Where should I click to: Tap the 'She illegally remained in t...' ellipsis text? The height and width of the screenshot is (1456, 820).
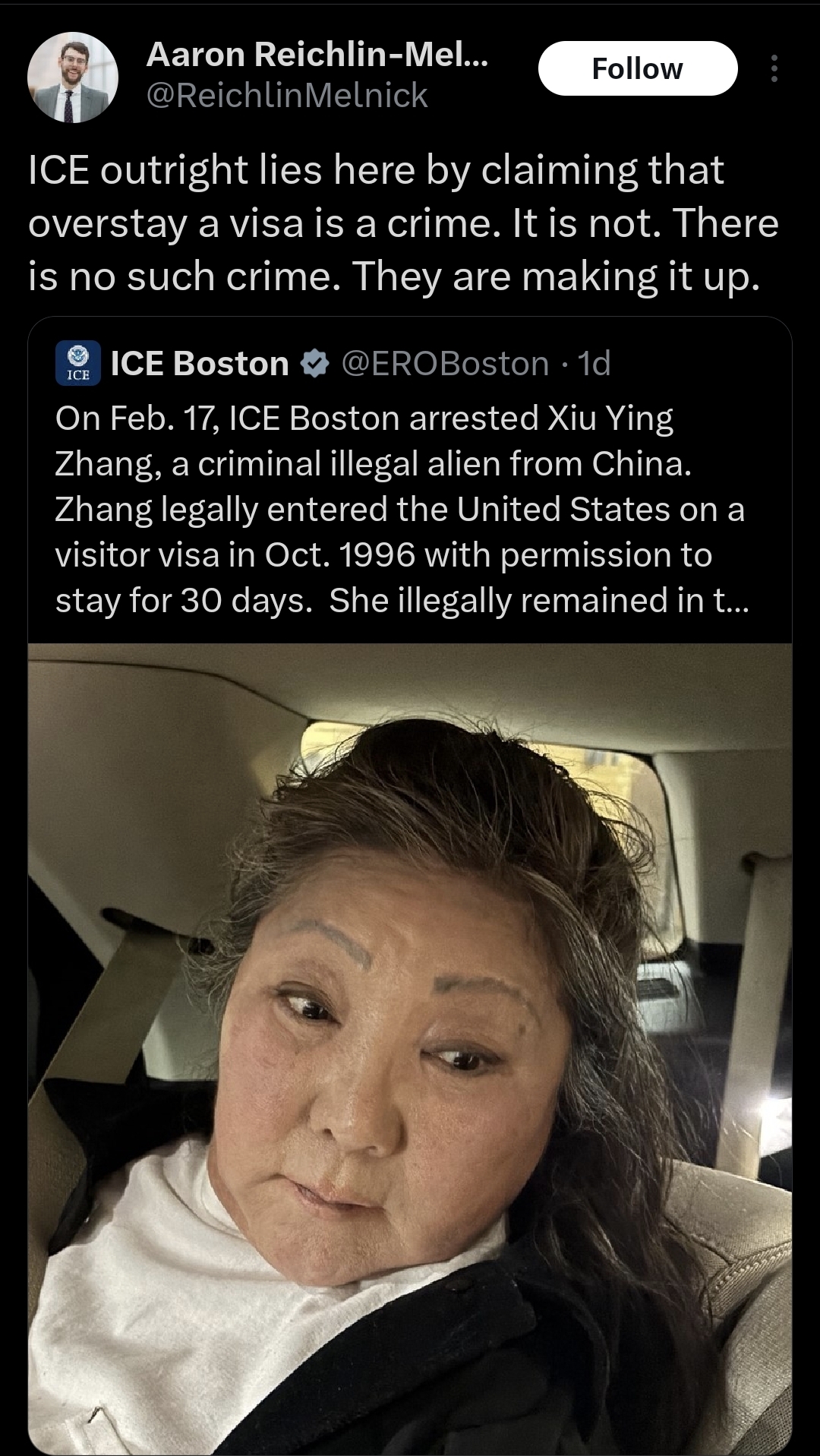[539, 600]
